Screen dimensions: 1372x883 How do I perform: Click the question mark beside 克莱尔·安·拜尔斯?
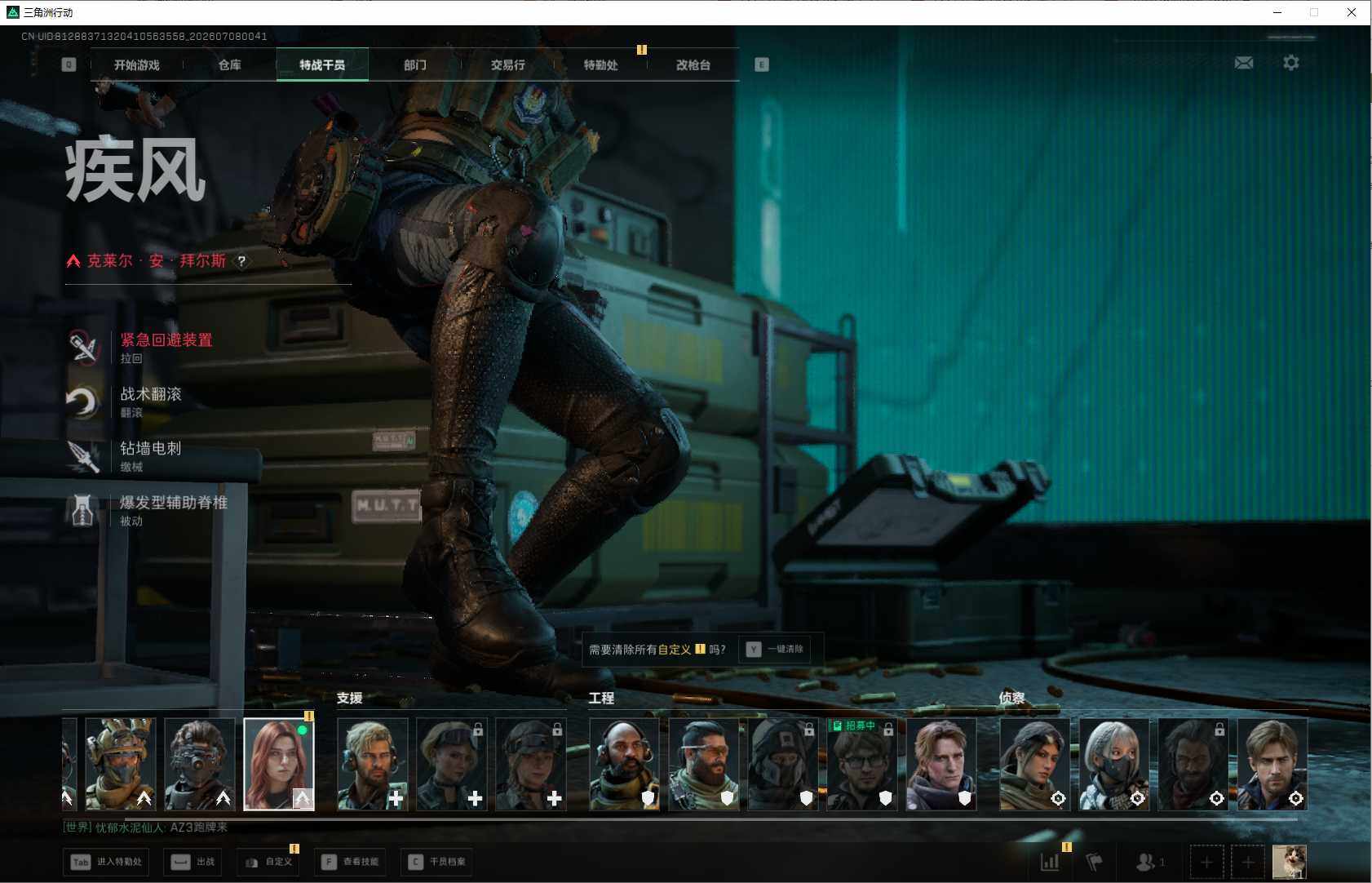tap(241, 261)
